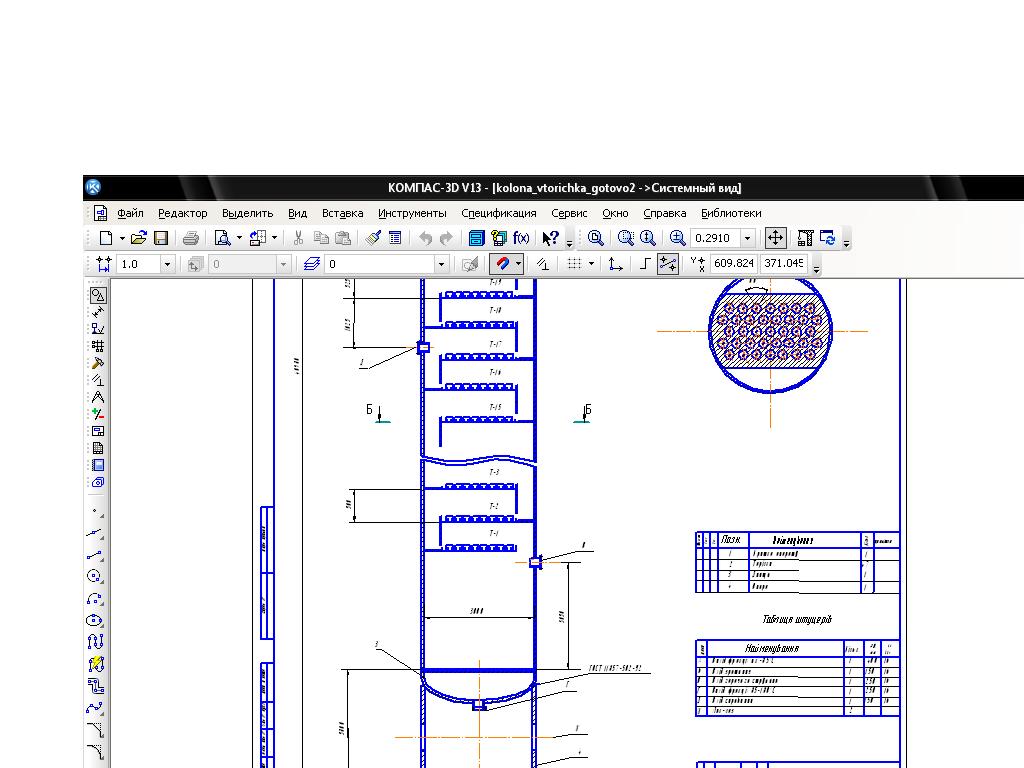Open a file with the folder icon
1024x768 pixels.
[x=138, y=238]
